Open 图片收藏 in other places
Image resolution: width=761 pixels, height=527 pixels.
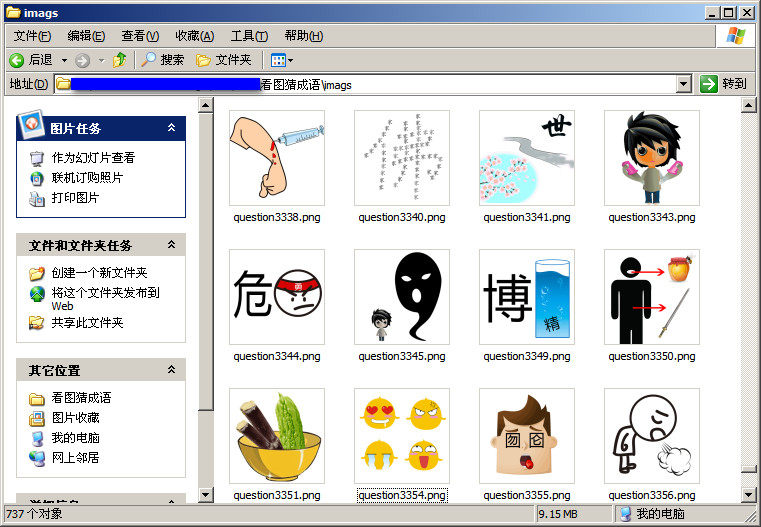click(75, 418)
